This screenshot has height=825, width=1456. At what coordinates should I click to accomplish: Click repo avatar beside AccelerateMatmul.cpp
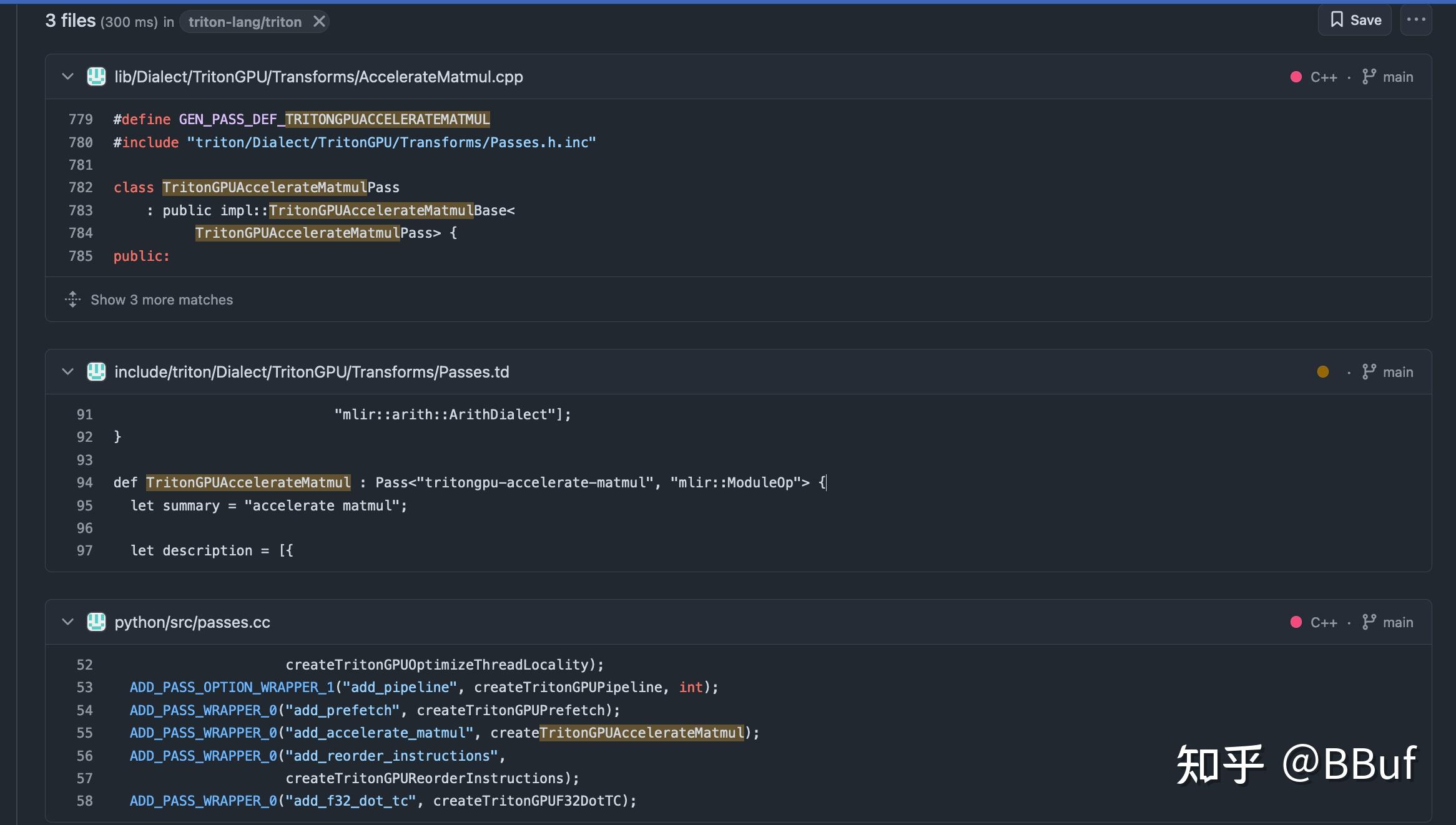(x=96, y=77)
